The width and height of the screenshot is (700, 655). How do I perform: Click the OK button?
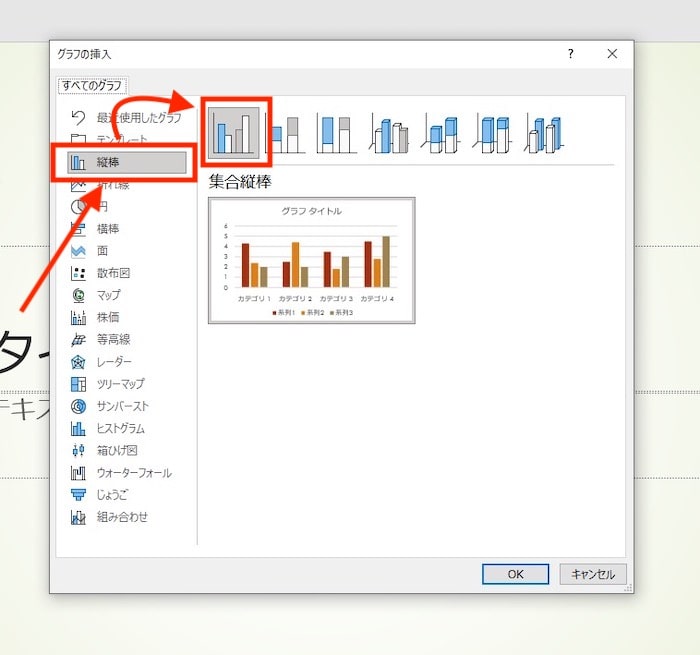(x=515, y=574)
